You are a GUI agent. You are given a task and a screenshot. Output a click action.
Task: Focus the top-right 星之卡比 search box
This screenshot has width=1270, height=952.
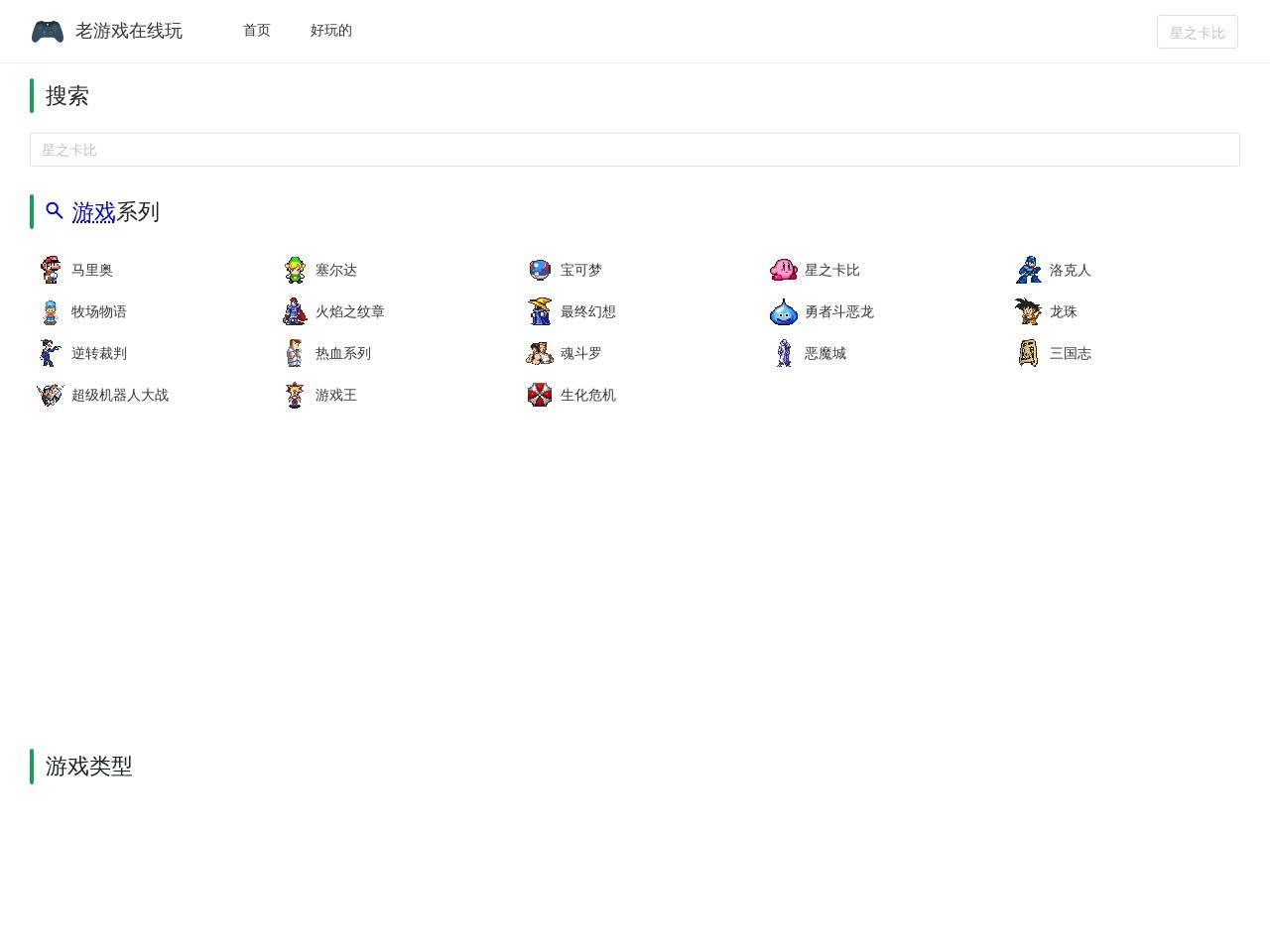coord(1198,32)
